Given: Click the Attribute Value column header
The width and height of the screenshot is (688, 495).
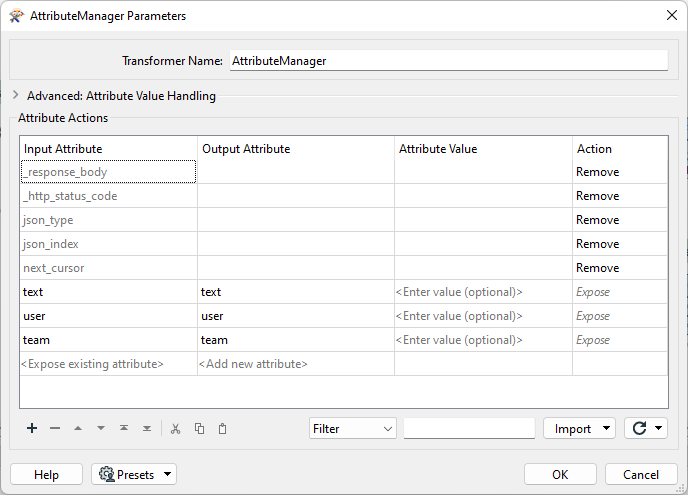Looking at the screenshot, I should pyautogui.click(x=483, y=149).
